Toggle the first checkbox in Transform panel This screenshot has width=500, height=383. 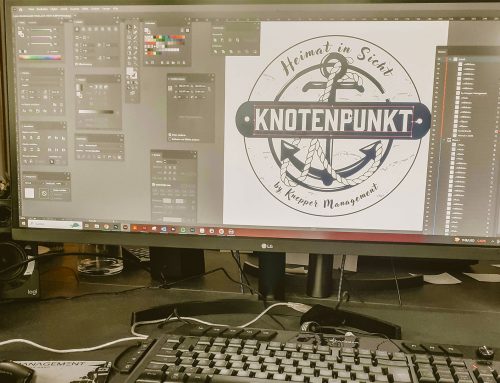pyautogui.click(x=170, y=135)
